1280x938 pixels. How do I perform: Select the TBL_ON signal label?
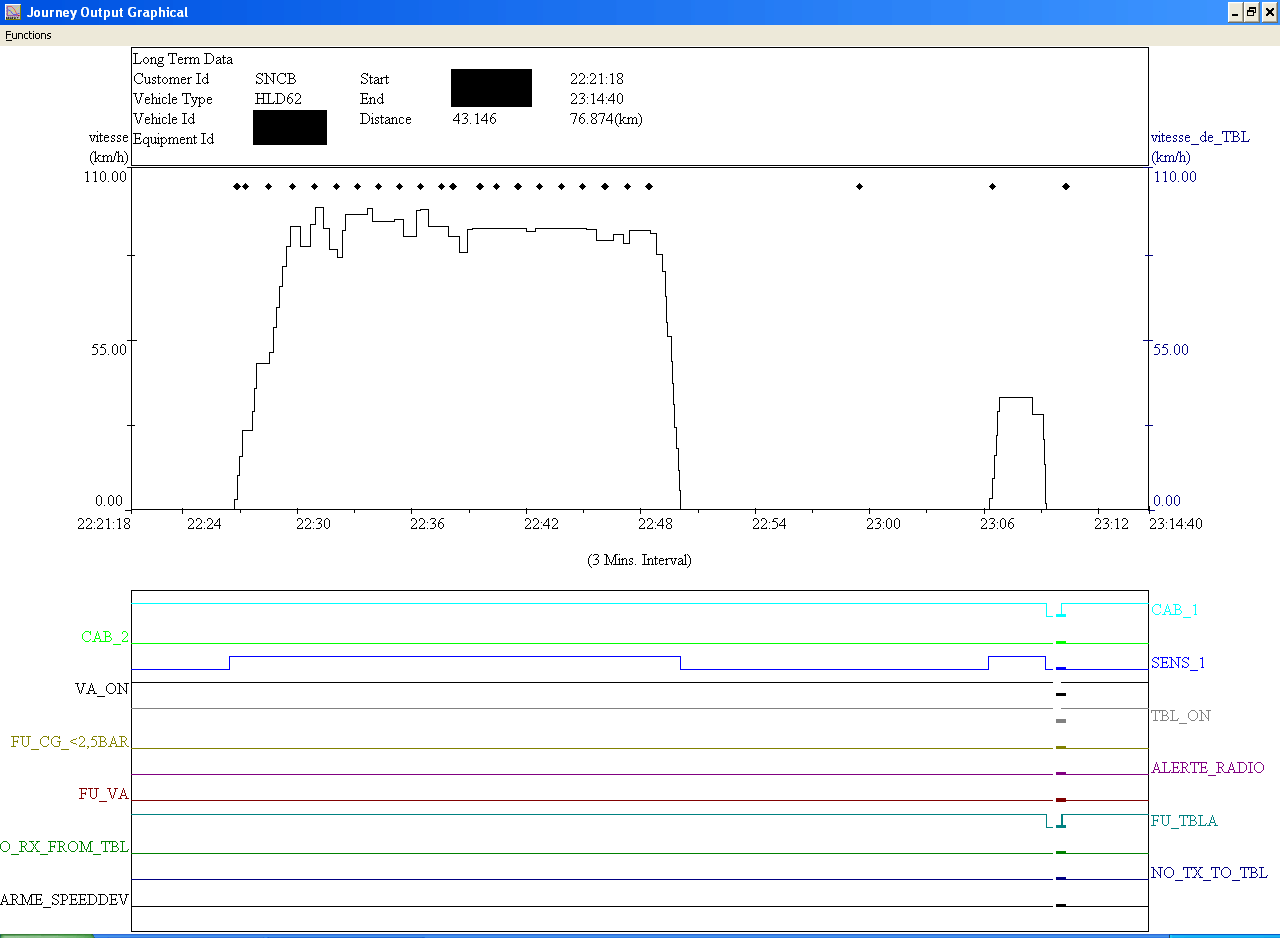(1180, 716)
